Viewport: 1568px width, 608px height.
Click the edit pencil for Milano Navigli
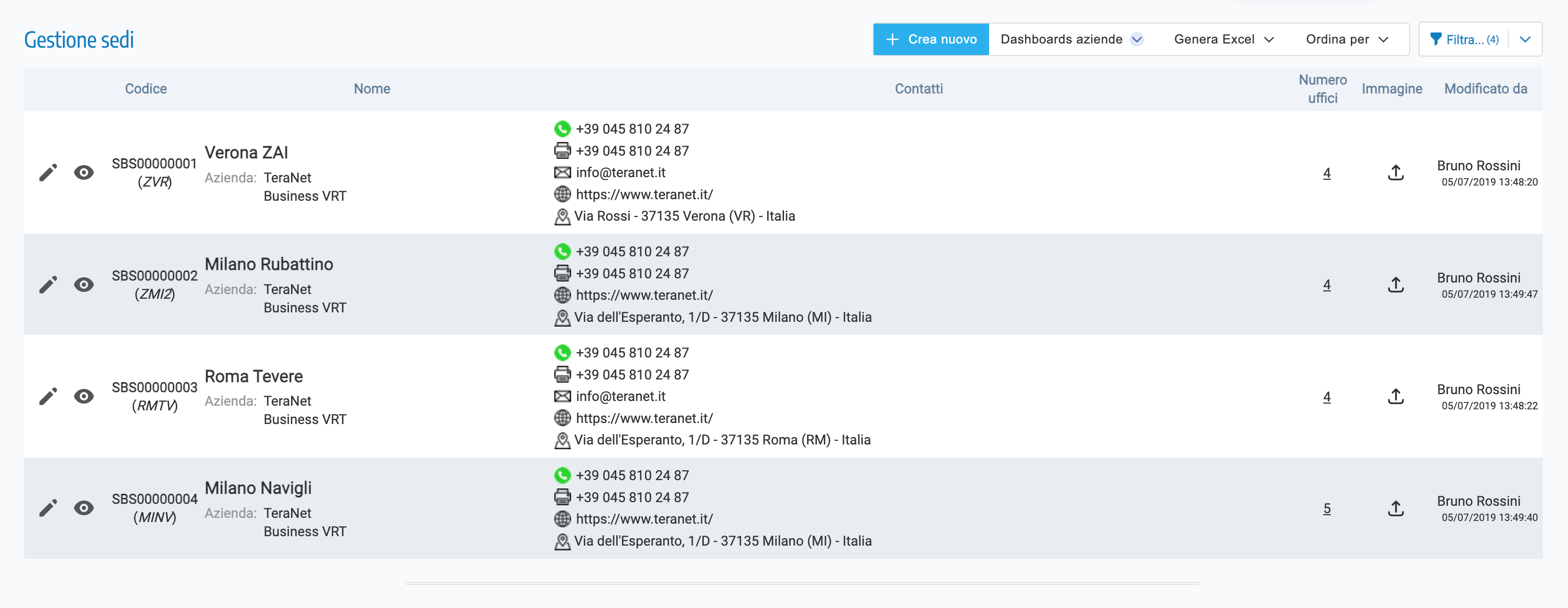coord(48,508)
